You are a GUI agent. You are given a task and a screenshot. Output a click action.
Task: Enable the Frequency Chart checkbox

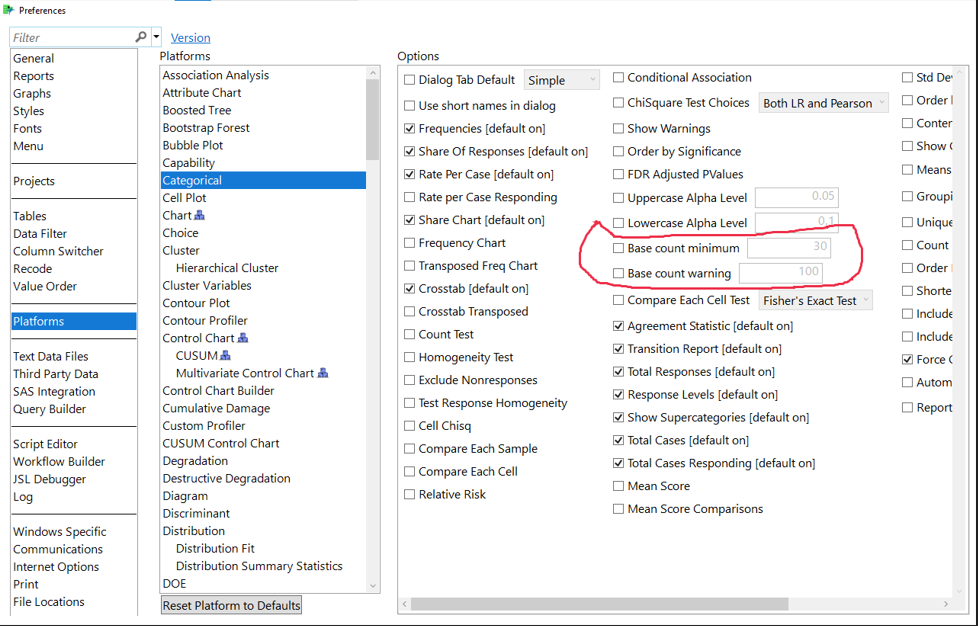pos(410,243)
